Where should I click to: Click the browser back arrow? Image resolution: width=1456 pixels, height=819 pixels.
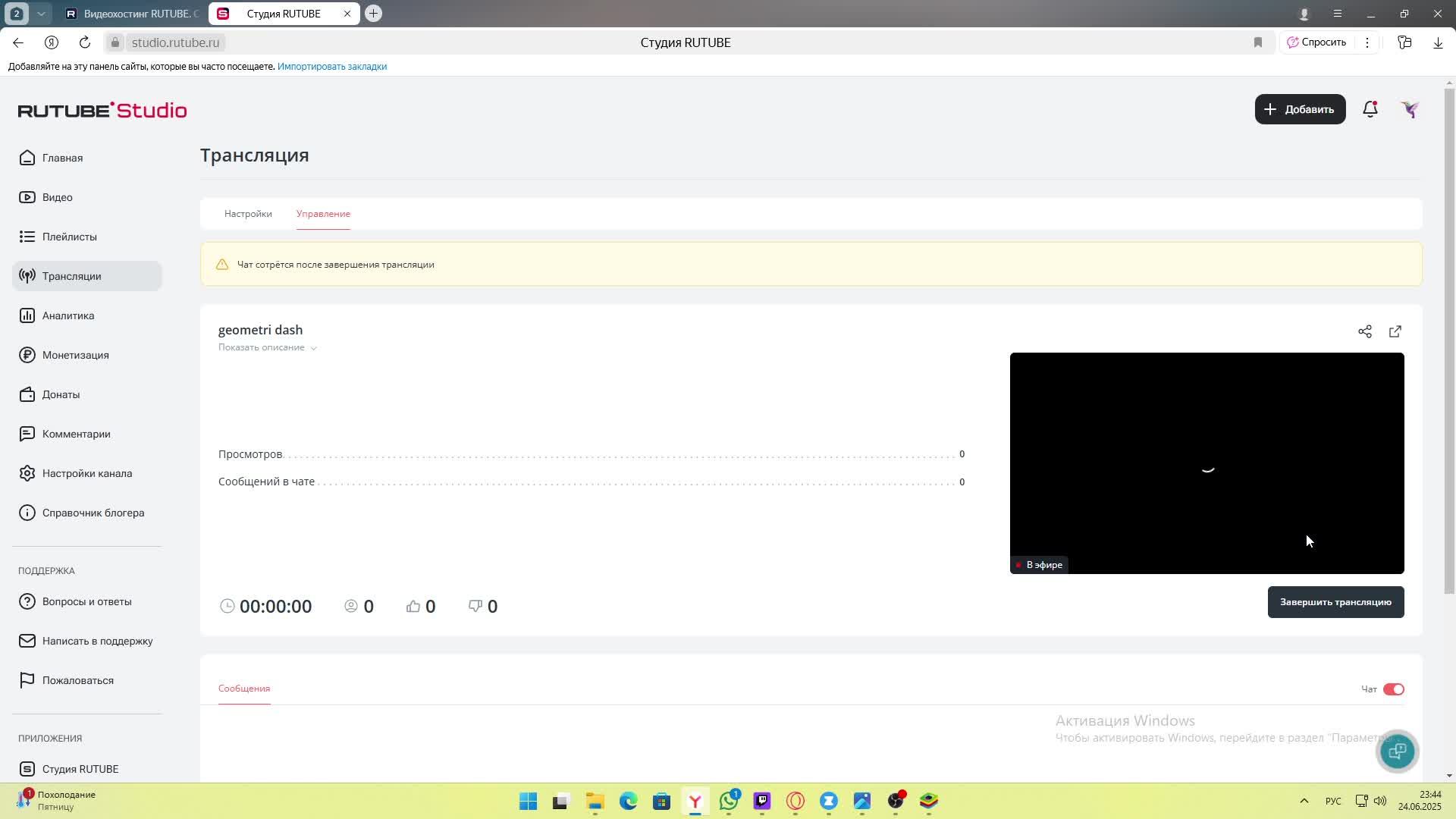18,42
